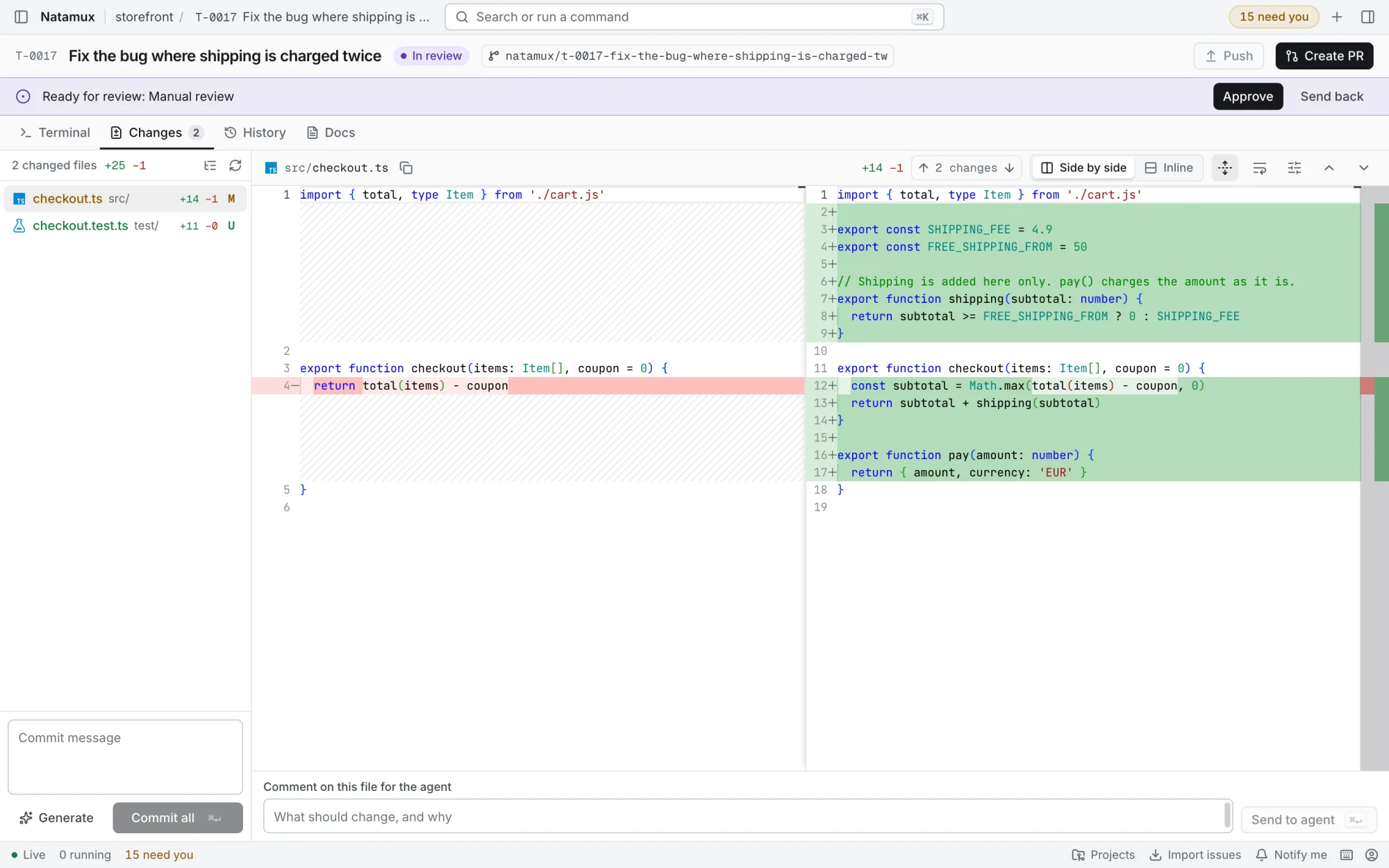1389x868 pixels.
Task: Open Projects in status bar
Action: click(x=1104, y=855)
